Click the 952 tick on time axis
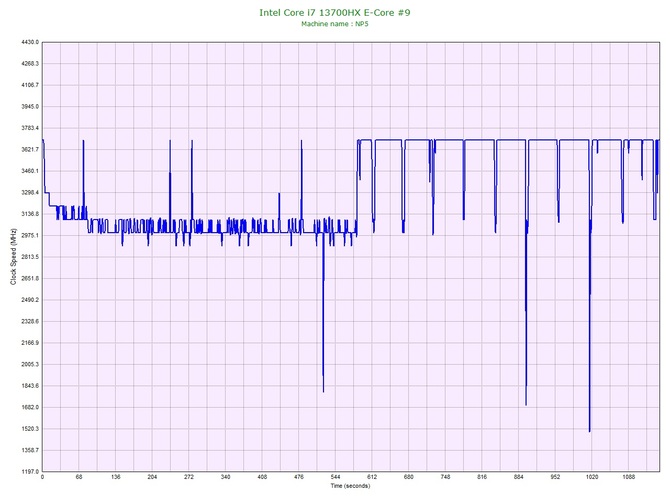 coord(555,477)
